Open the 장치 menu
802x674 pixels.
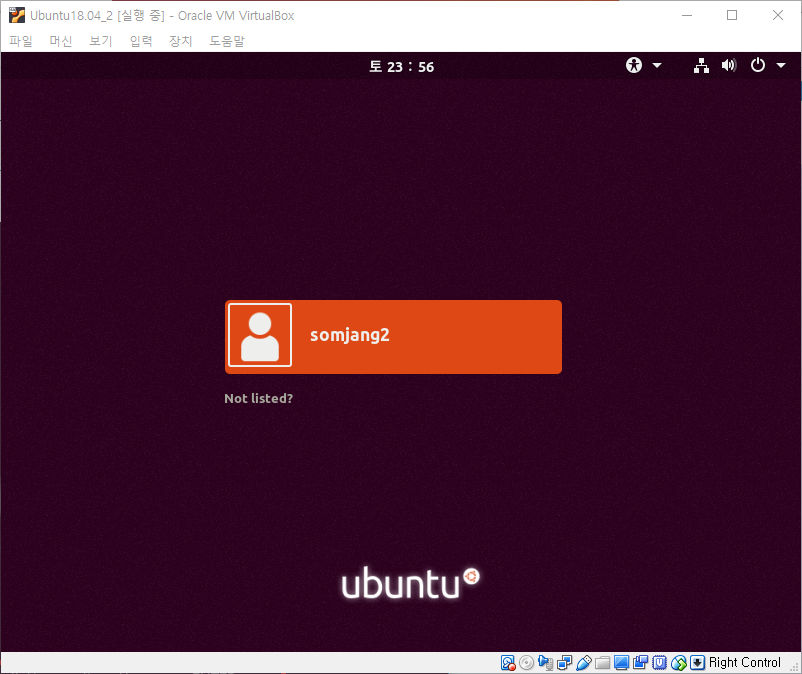click(181, 41)
